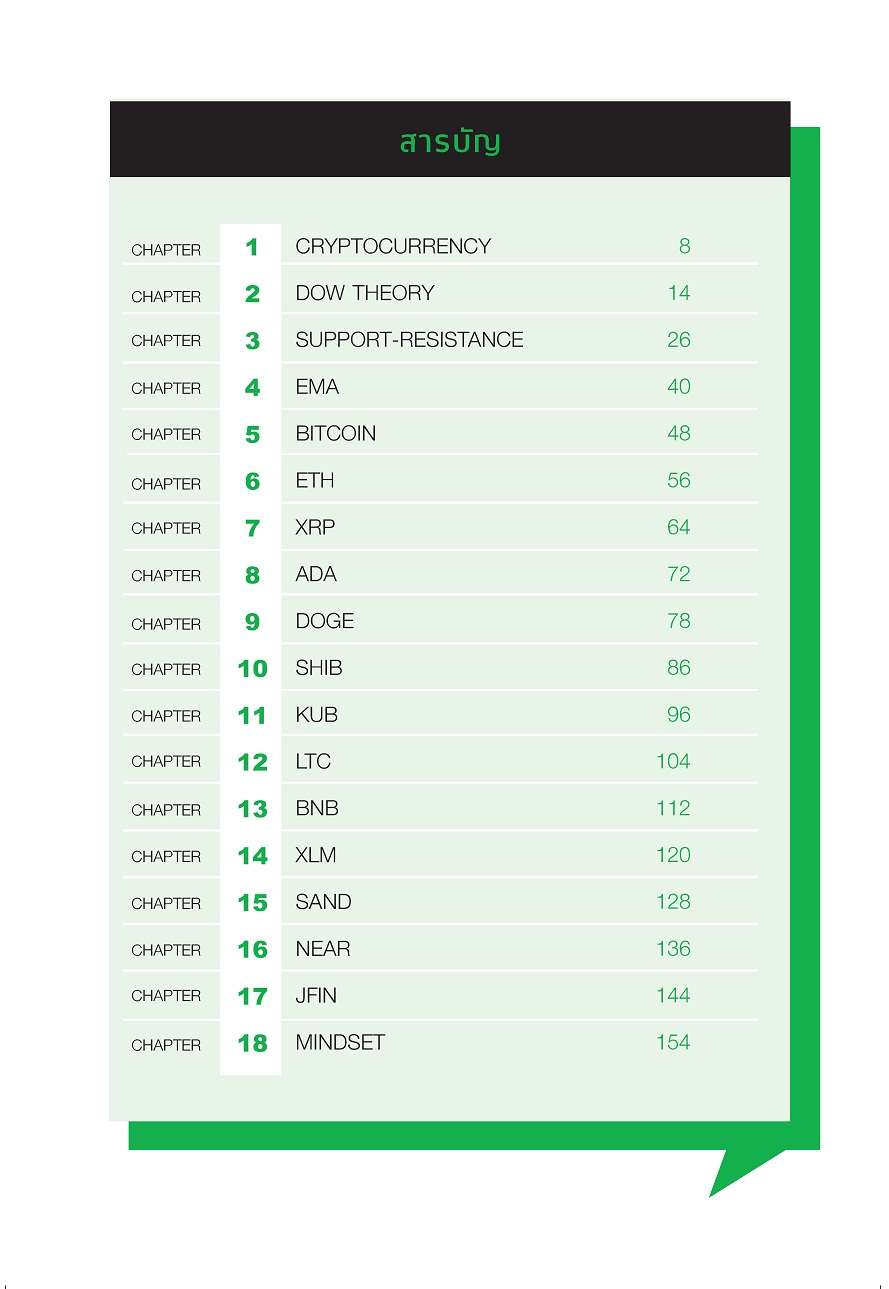Go to the MINDSET chapter
Screen dimensions: 889x1289
[x=340, y=1043]
